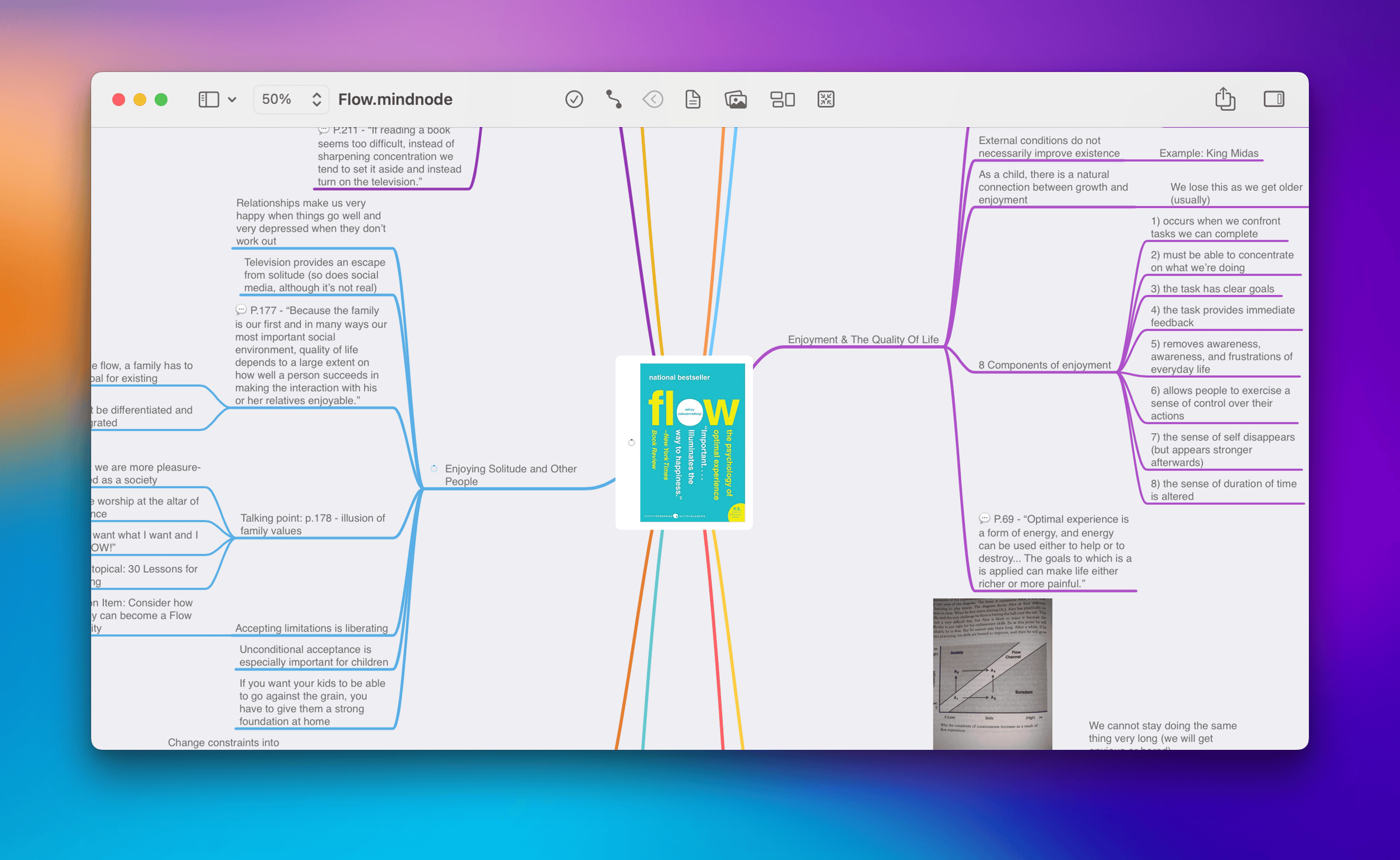1400x860 pixels.
Task: Select '5) removes awareness' node
Action: [x=1221, y=356]
